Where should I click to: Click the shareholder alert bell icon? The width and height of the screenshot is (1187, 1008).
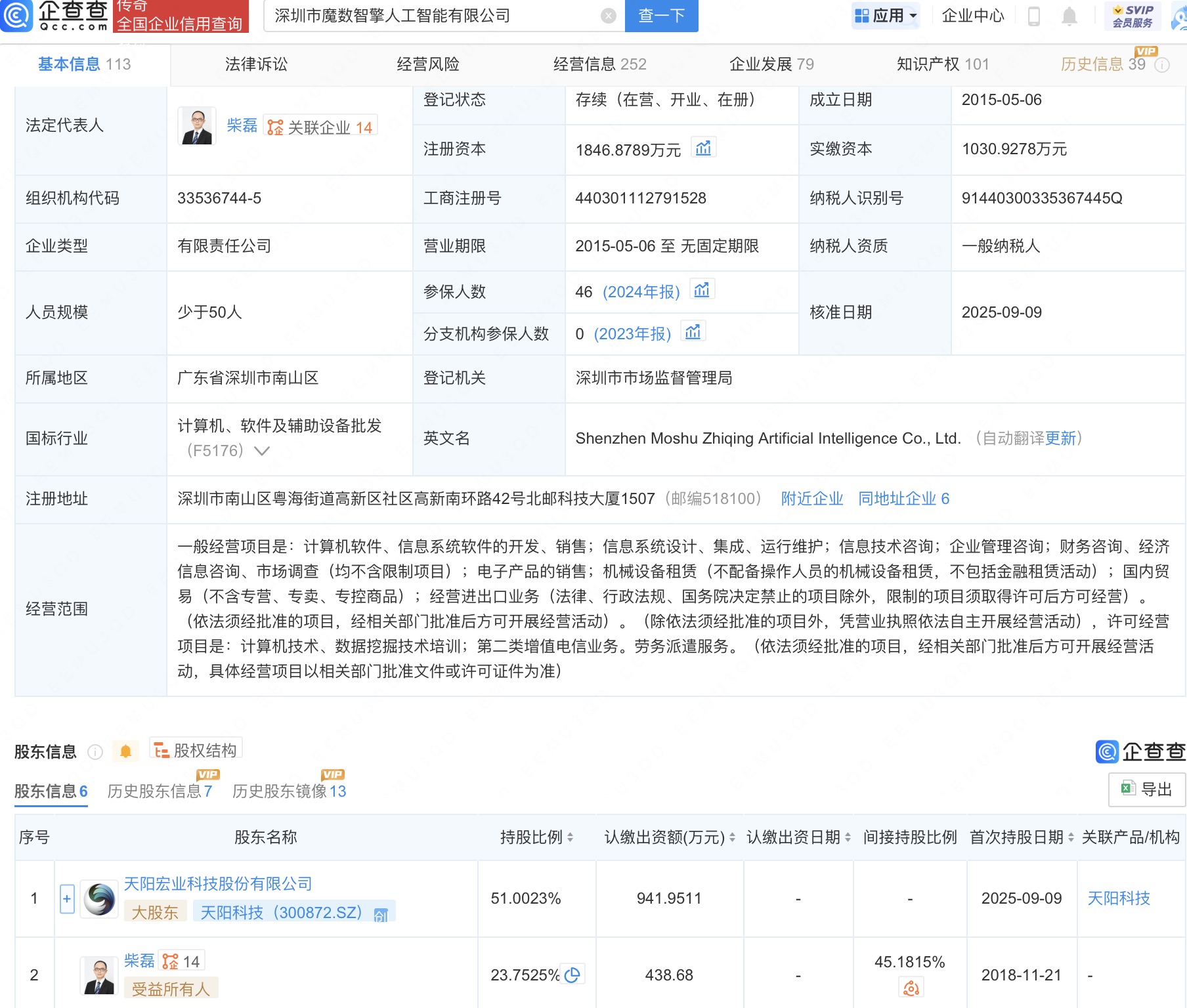point(125,751)
